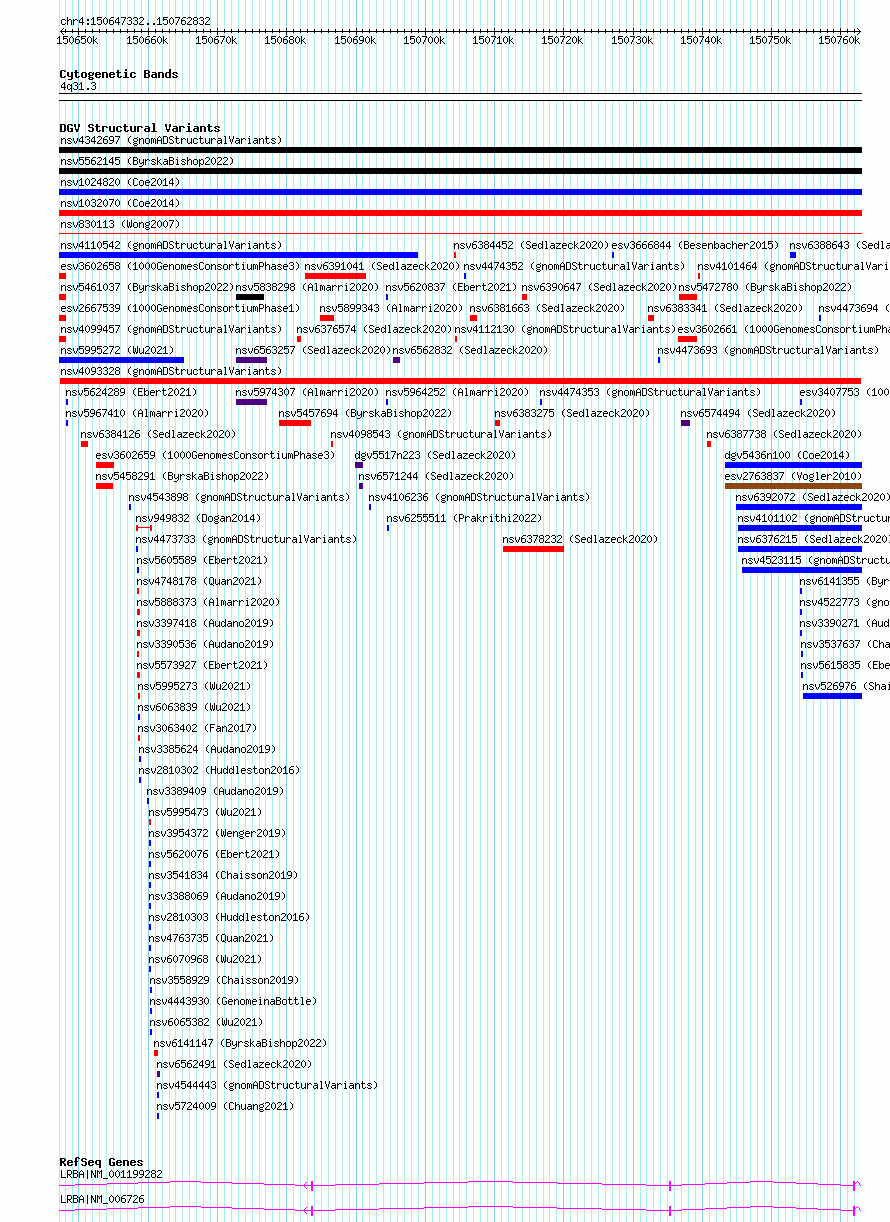
Task: Select the 4q31.3 band label
Action: coord(78,87)
